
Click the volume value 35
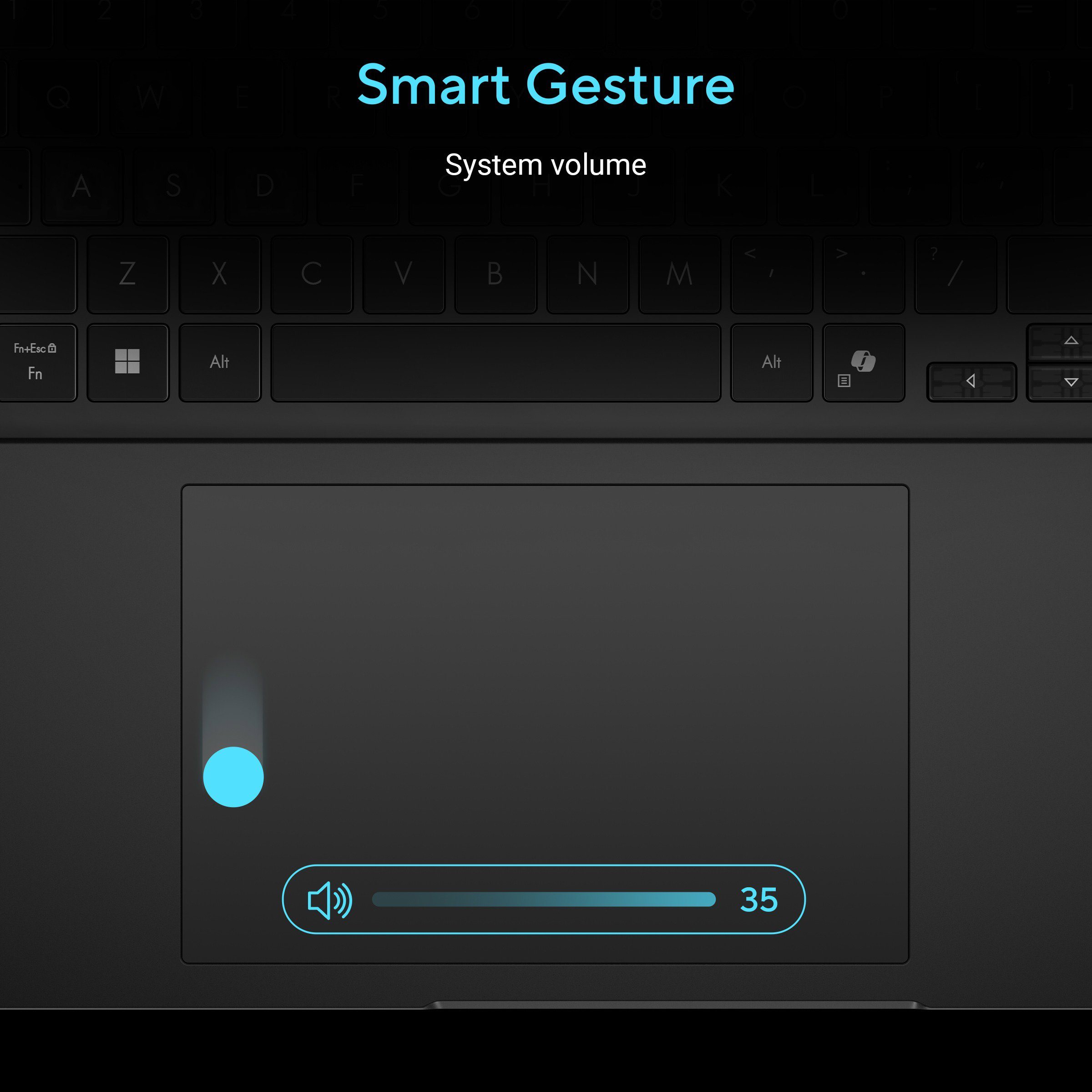pos(758,899)
